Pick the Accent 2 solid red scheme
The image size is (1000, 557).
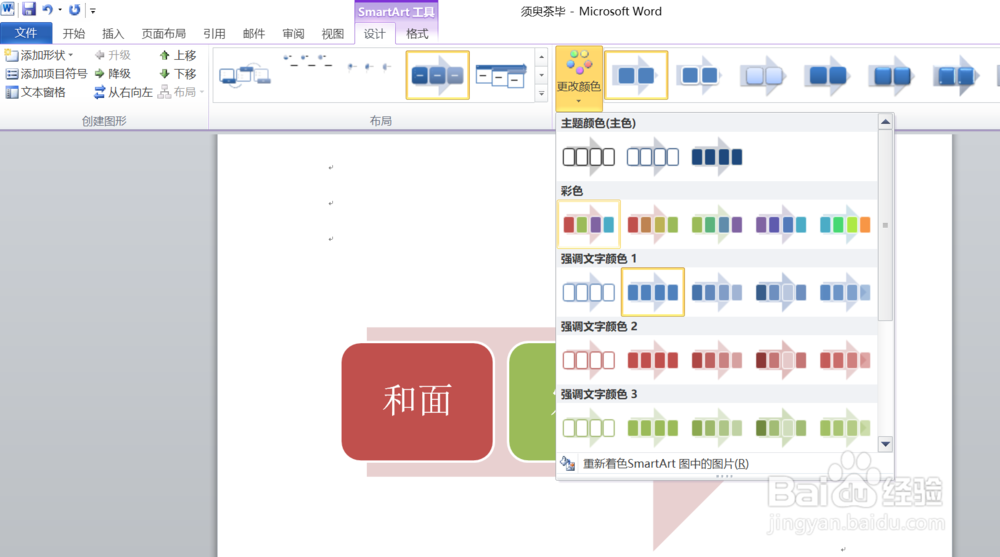point(652,360)
